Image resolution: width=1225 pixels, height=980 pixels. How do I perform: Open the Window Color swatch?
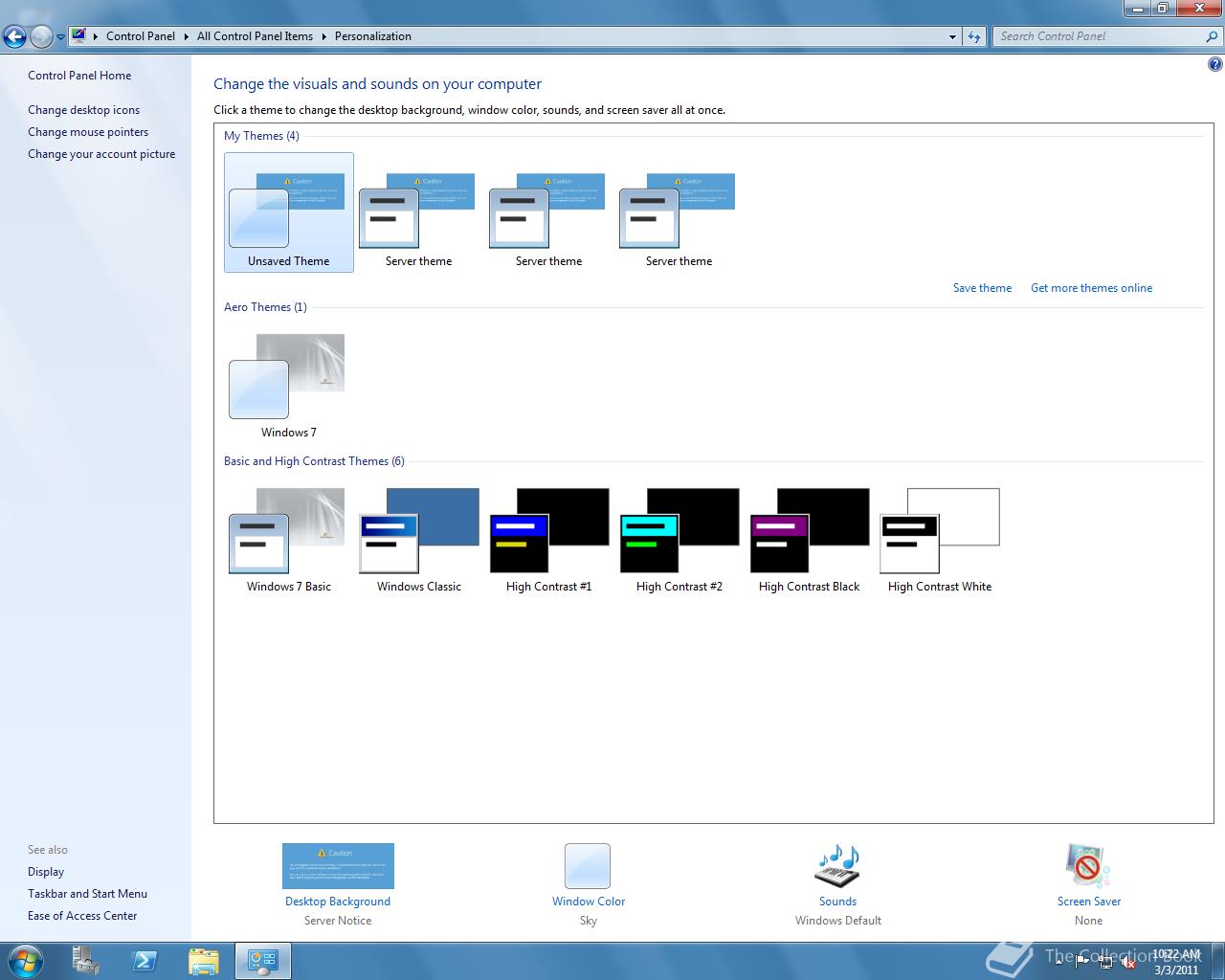pyautogui.click(x=588, y=866)
